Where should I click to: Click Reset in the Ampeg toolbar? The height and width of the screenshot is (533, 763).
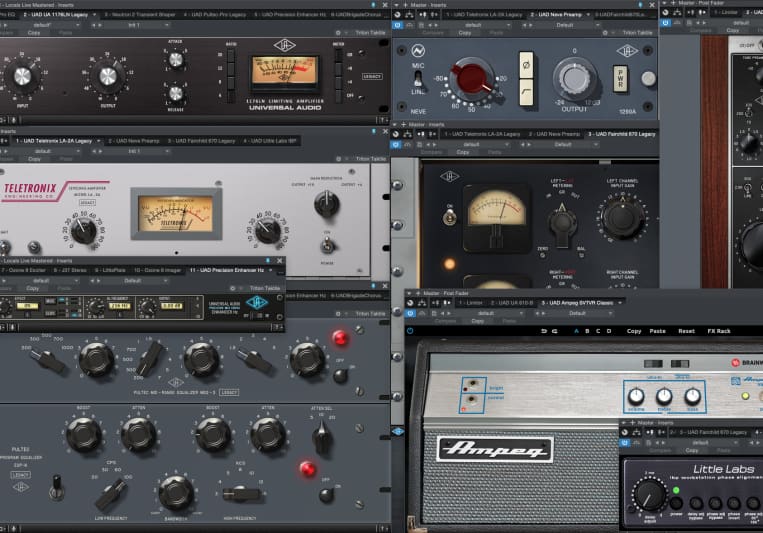click(x=687, y=331)
